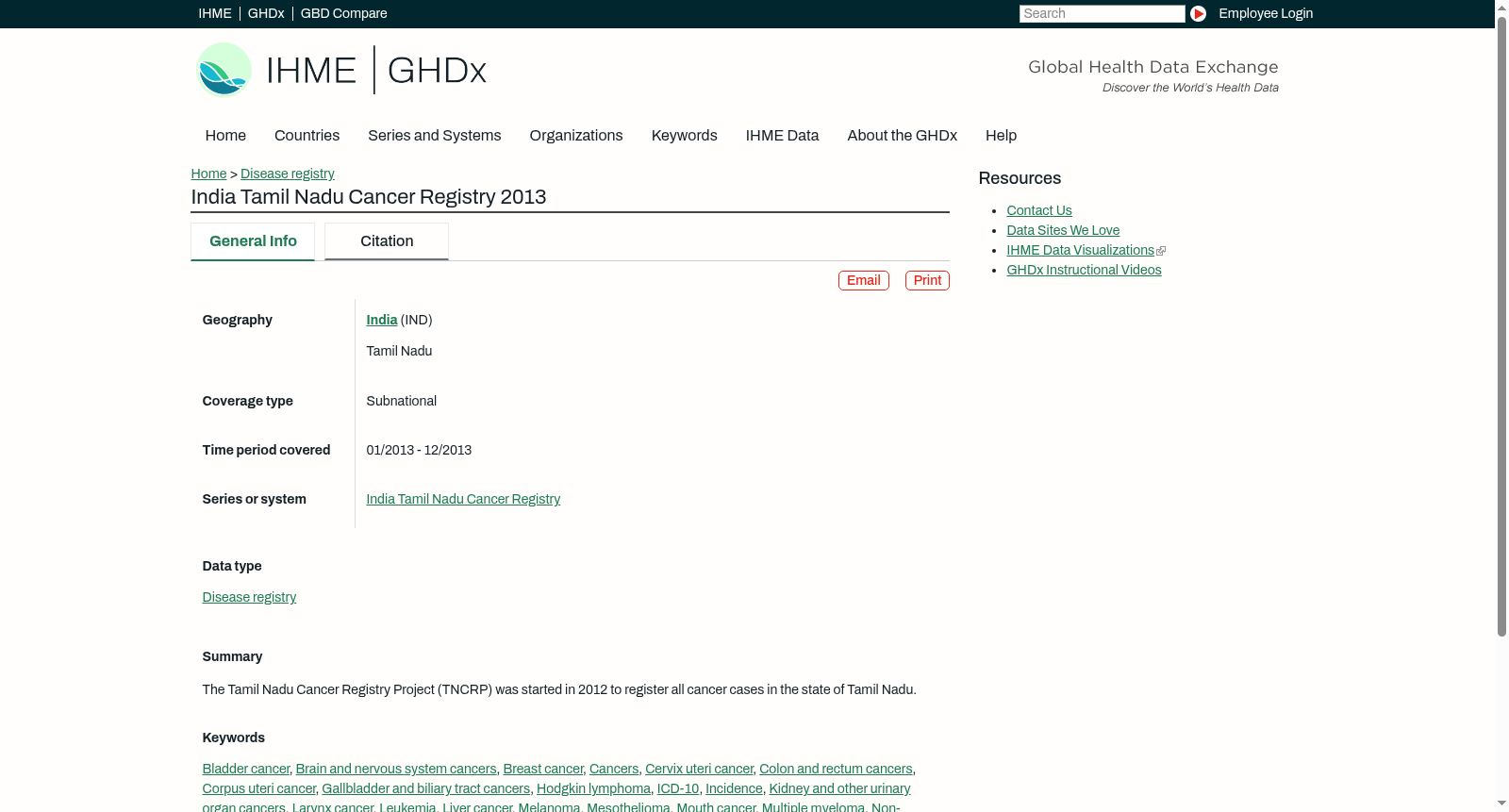Click the Print button
Viewport: 1509px width, 812px height.
(x=927, y=280)
